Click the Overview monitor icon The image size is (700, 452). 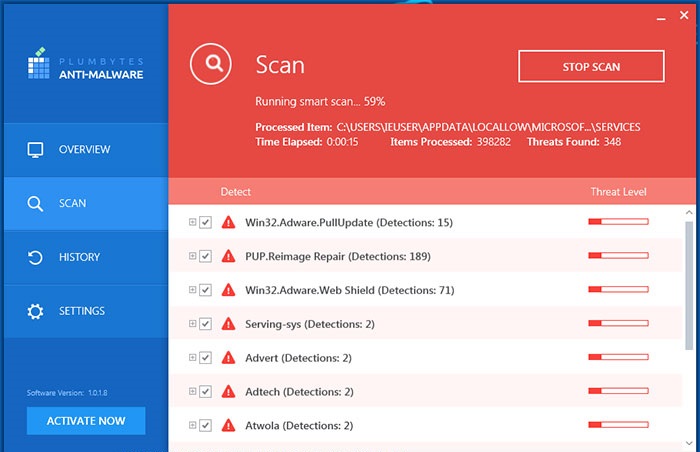click(x=36, y=150)
